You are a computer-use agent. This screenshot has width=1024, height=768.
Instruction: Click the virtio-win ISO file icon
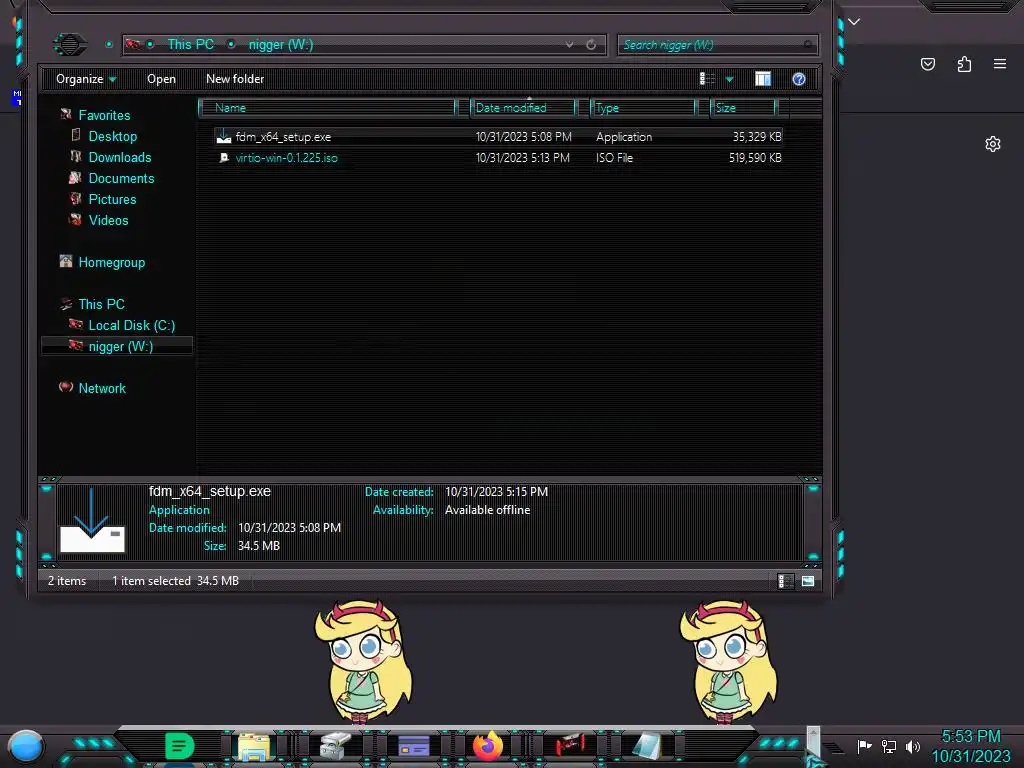tap(224, 157)
